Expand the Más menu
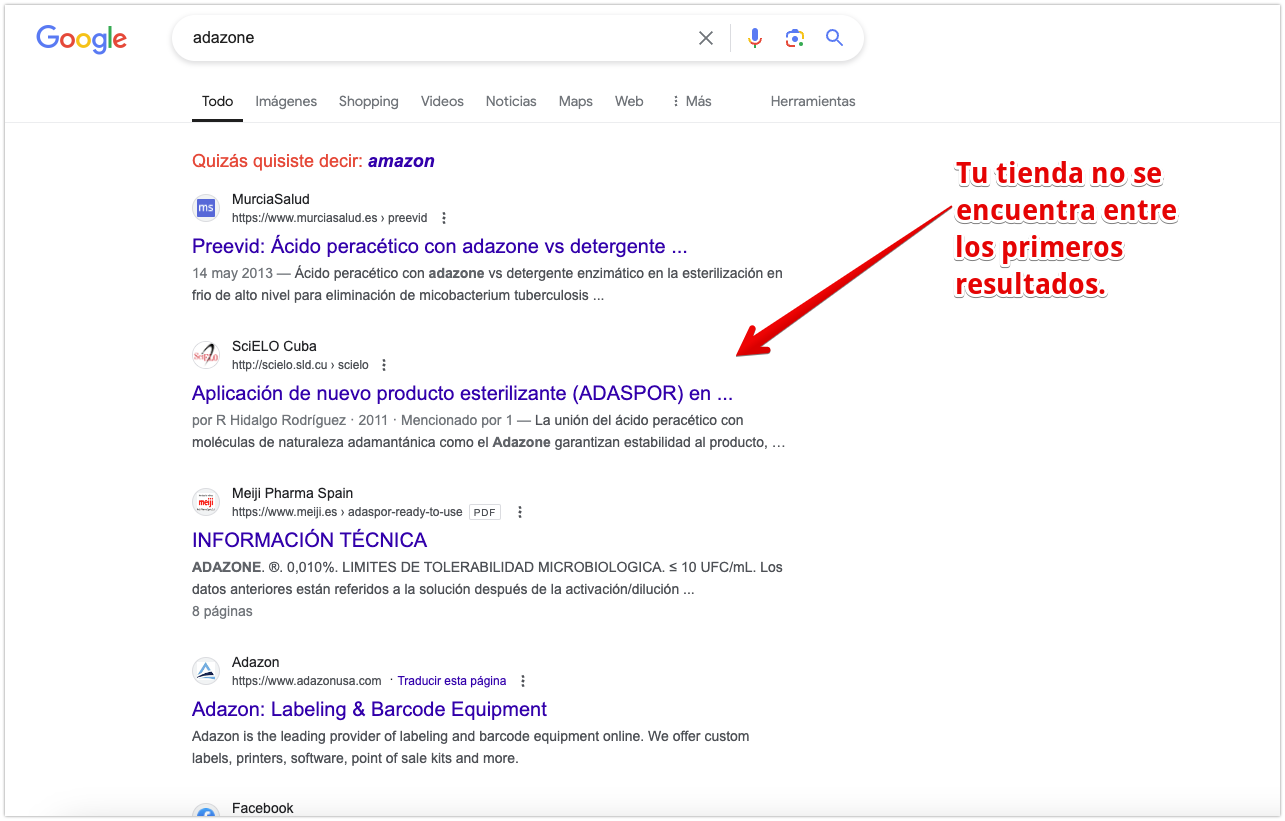 point(691,101)
